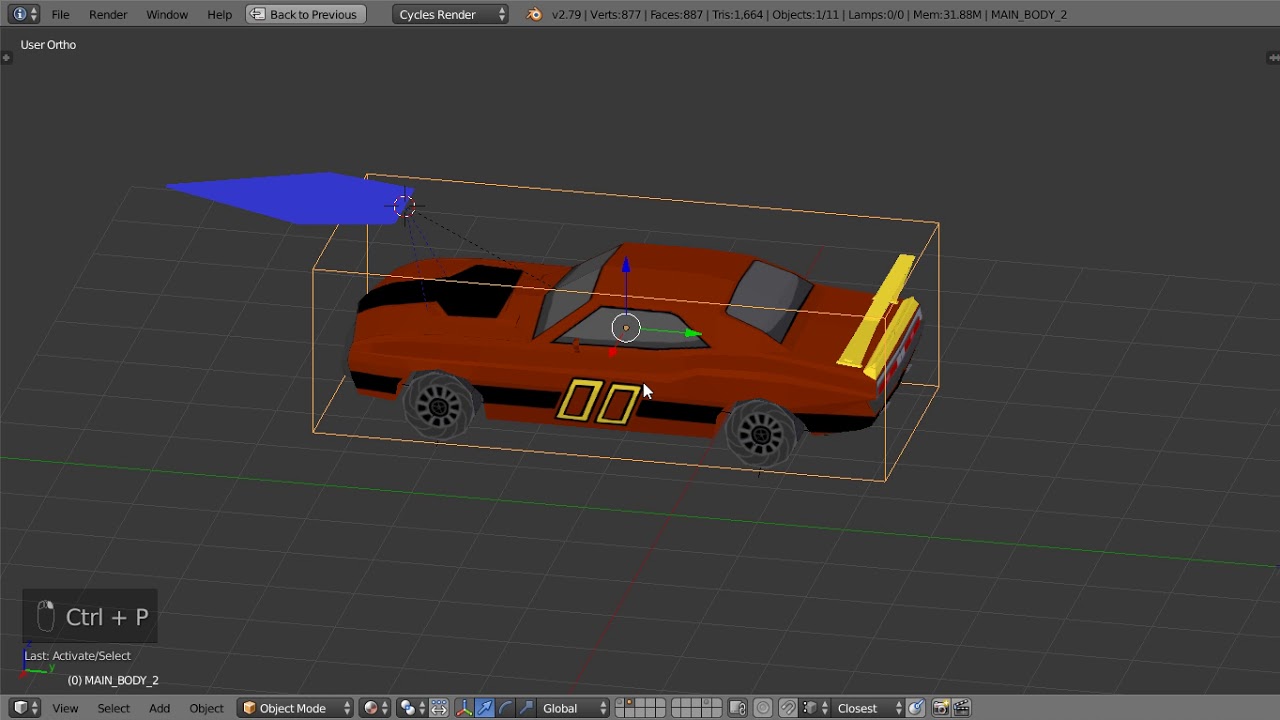
Task: Open the pivot point selector
Action: pos(410,708)
